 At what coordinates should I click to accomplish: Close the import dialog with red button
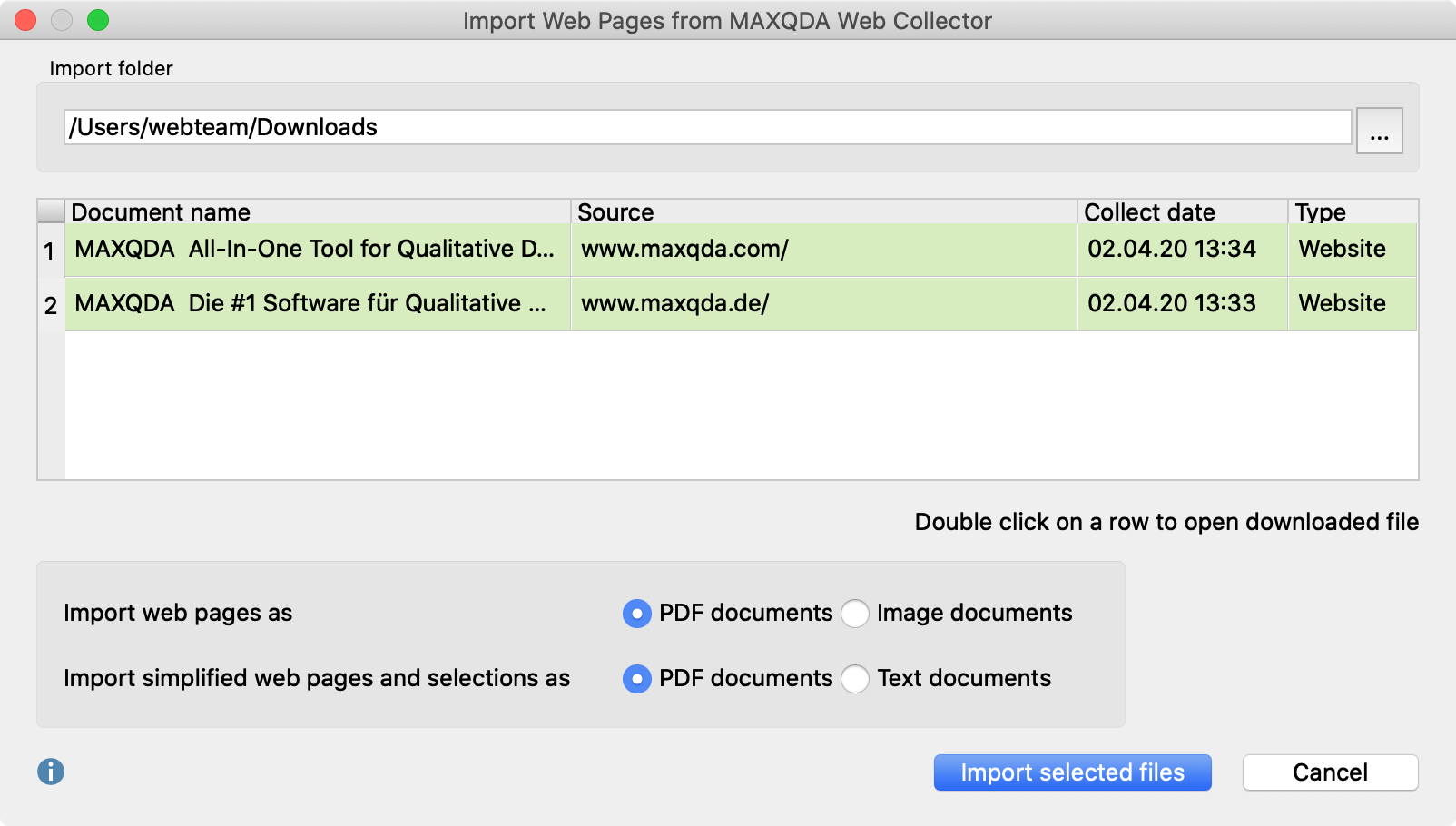point(25,20)
